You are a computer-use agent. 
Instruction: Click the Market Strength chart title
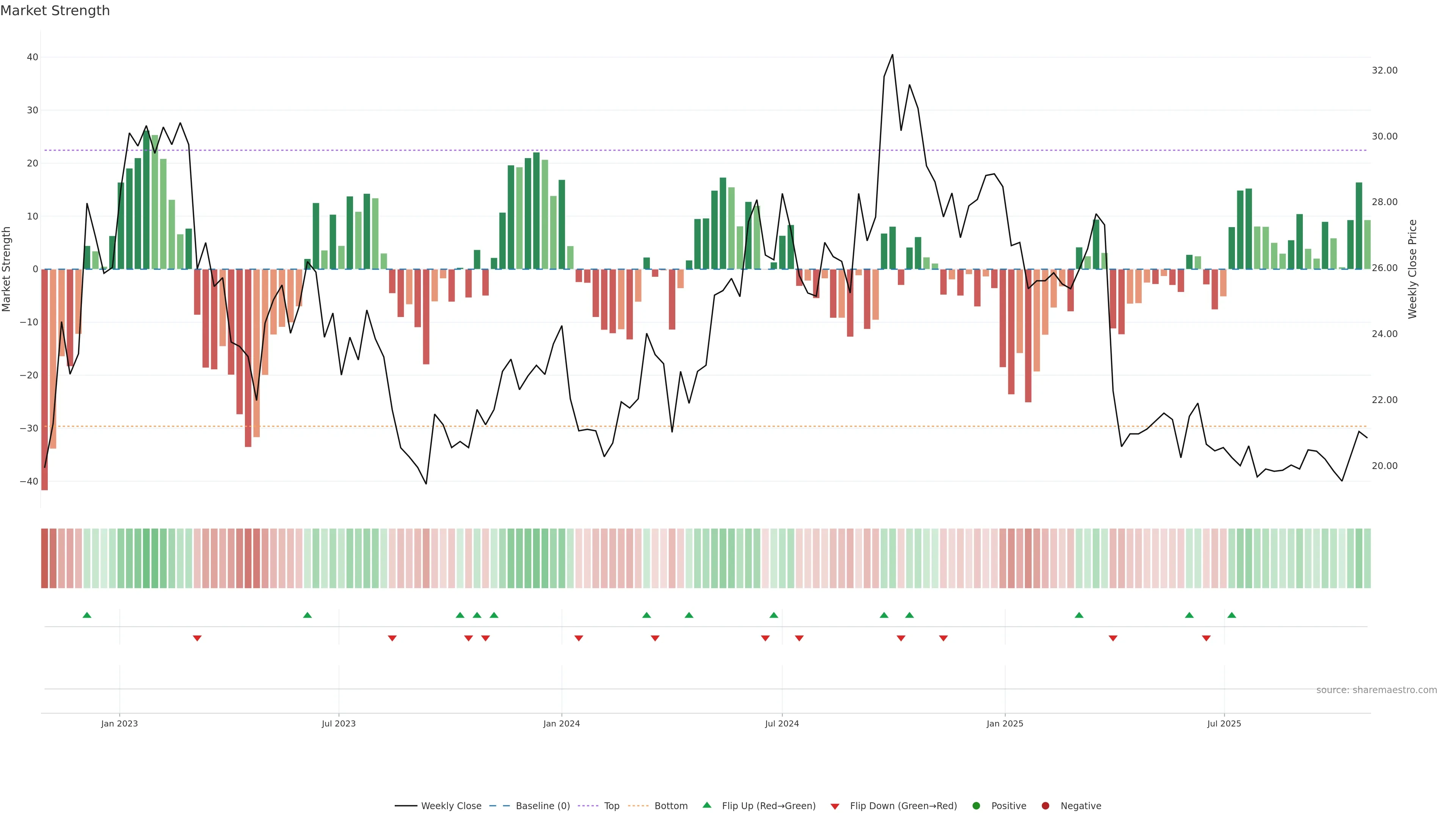click(55, 11)
